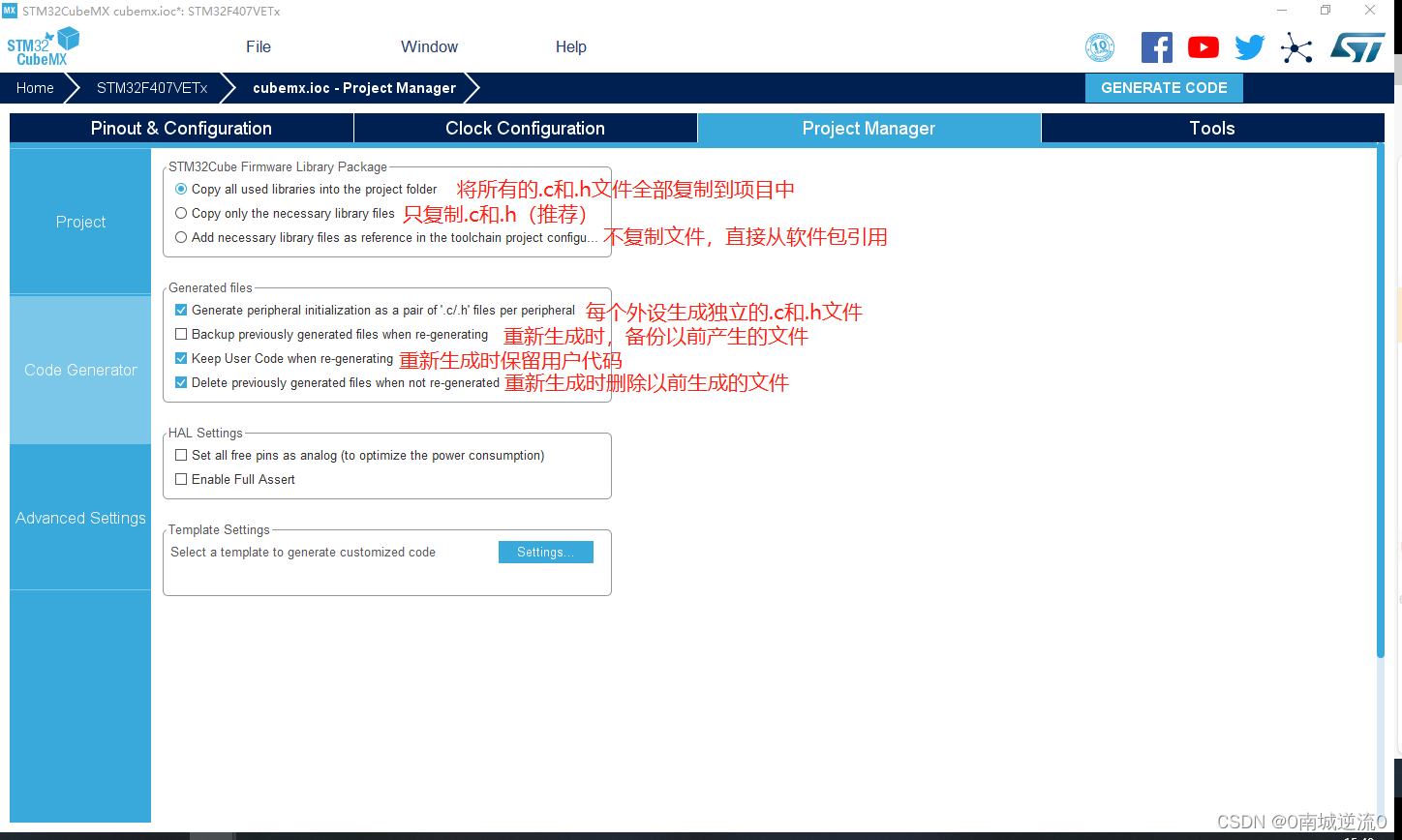Select Add necessary library files as reference
Viewport: 1402px width, 840px height.
(x=181, y=237)
